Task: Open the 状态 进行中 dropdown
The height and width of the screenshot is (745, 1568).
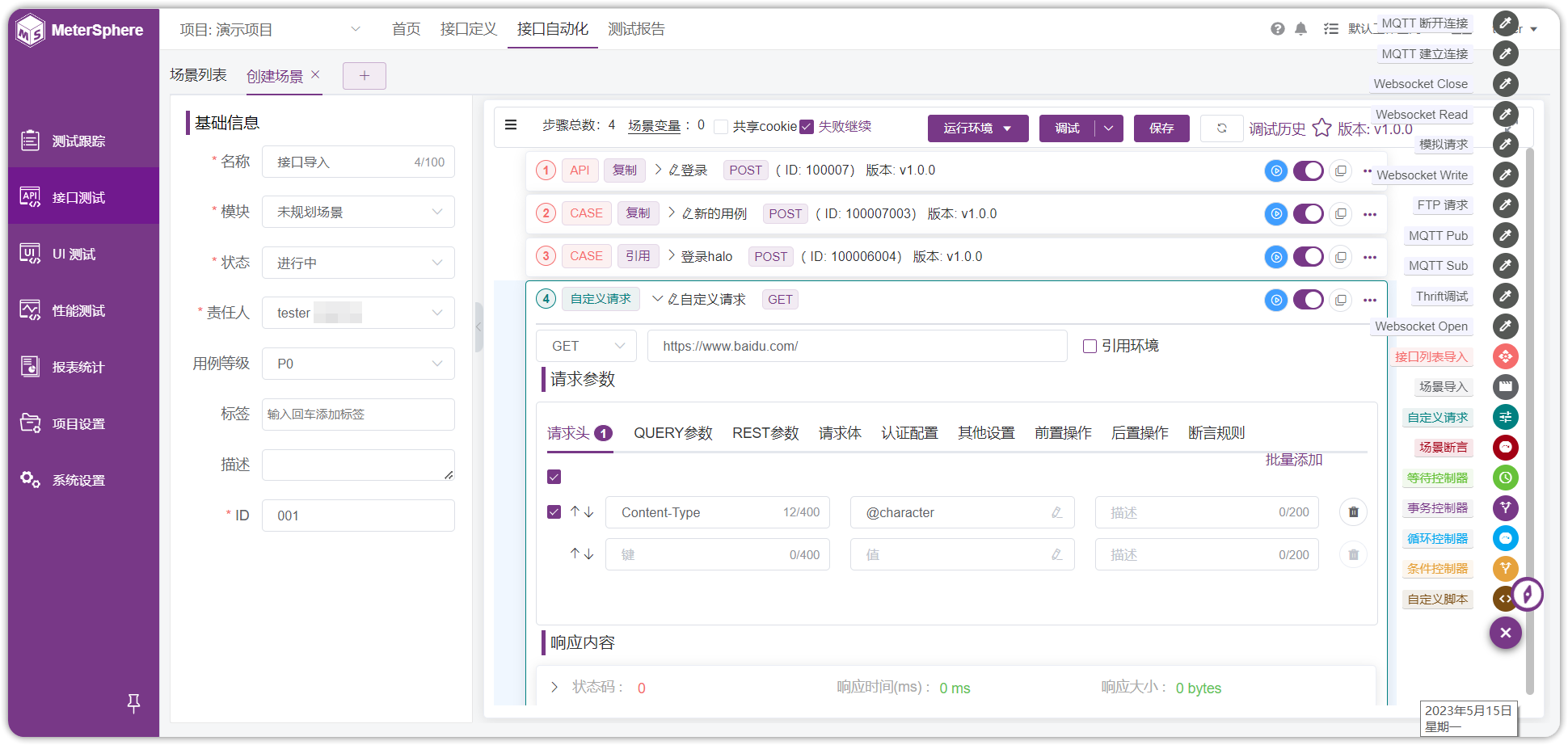Action: (358, 263)
